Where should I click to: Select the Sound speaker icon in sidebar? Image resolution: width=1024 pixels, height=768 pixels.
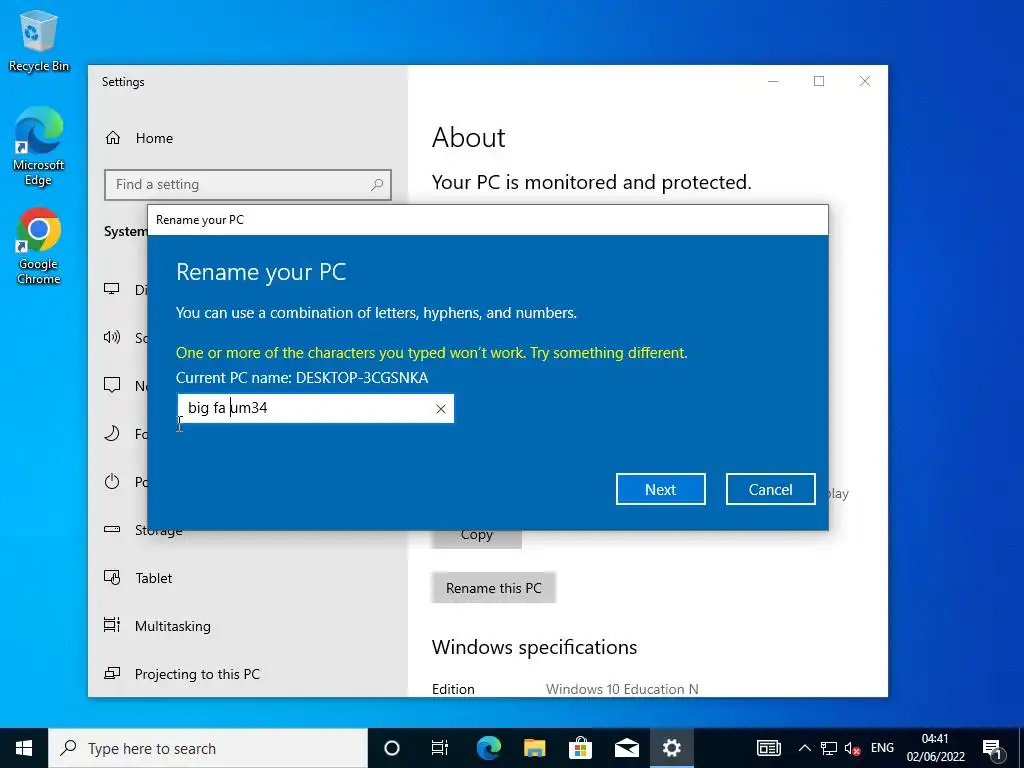112,337
